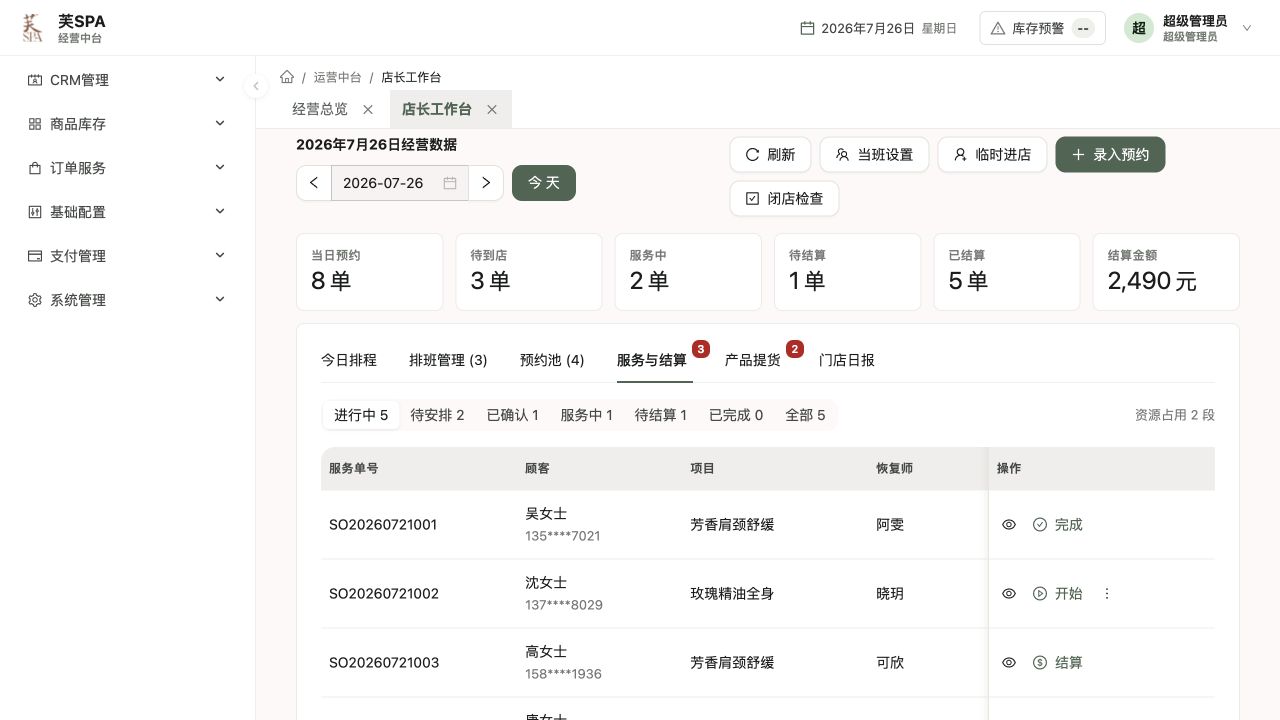
Task: Click the 超 user avatar
Action: [x=1139, y=28]
